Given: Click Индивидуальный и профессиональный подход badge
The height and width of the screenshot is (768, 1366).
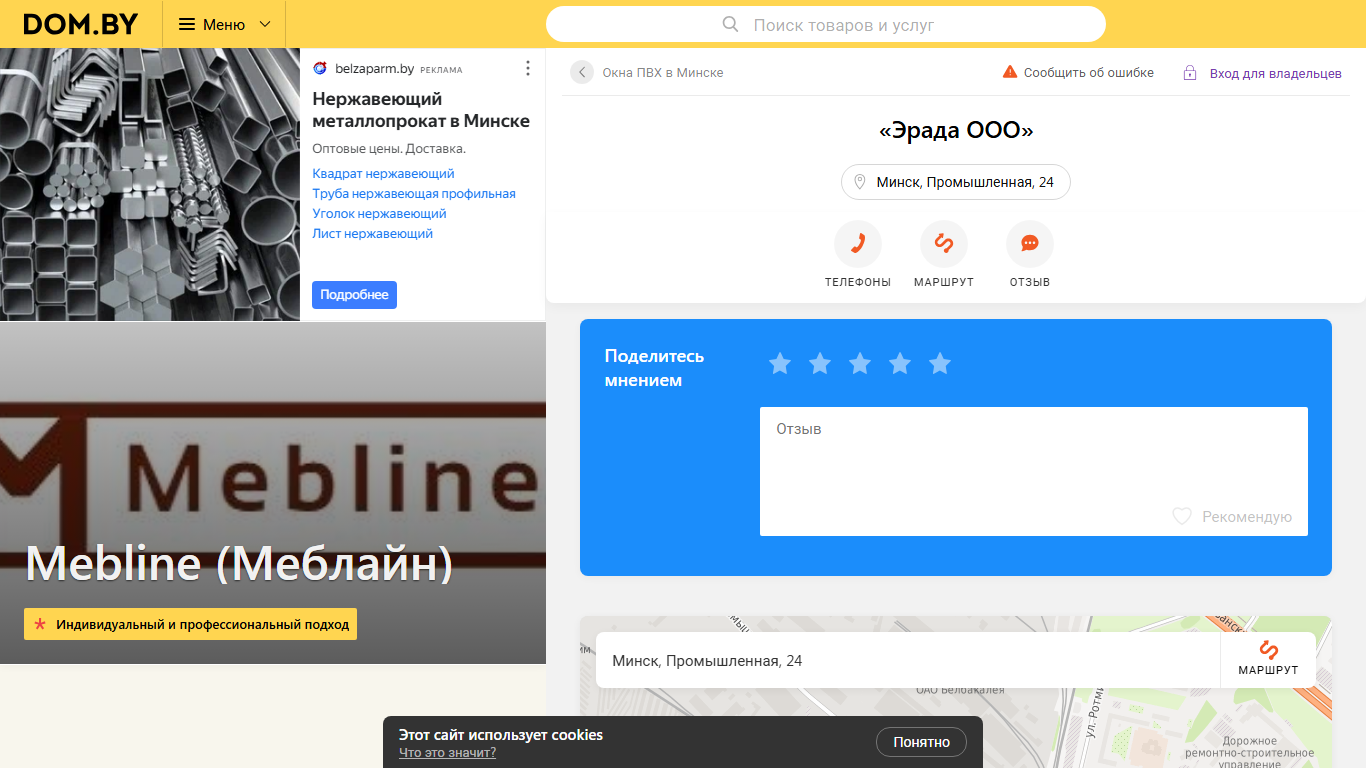Looking at the screenshot, I should point(190,624).
